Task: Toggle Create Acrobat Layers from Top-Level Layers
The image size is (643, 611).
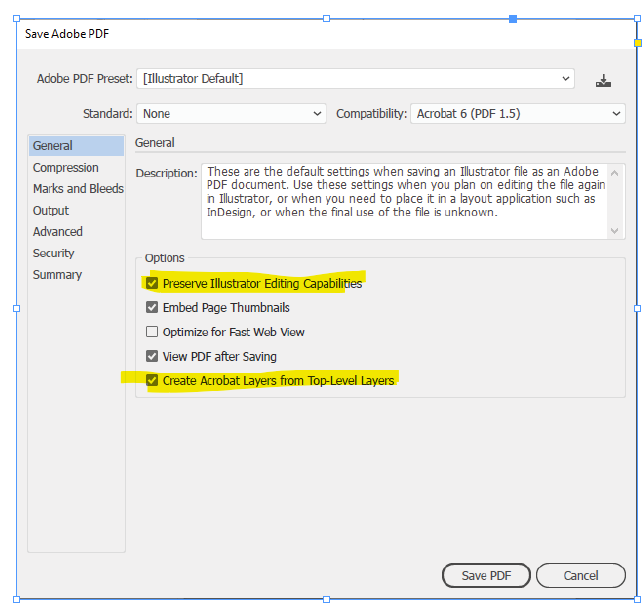Action: click(x=153, y=381)
